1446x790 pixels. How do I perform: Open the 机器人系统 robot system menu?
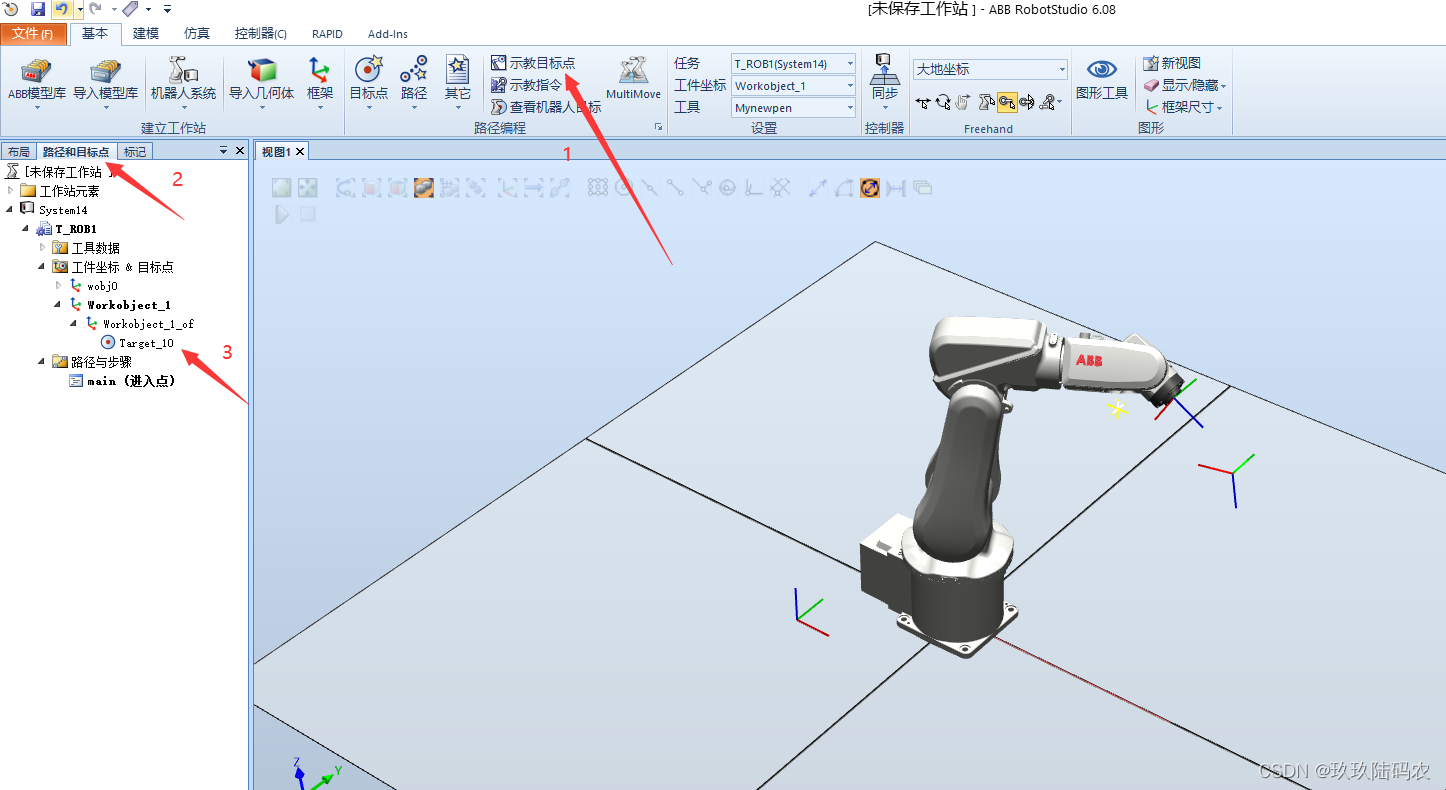tap(183, 80)
